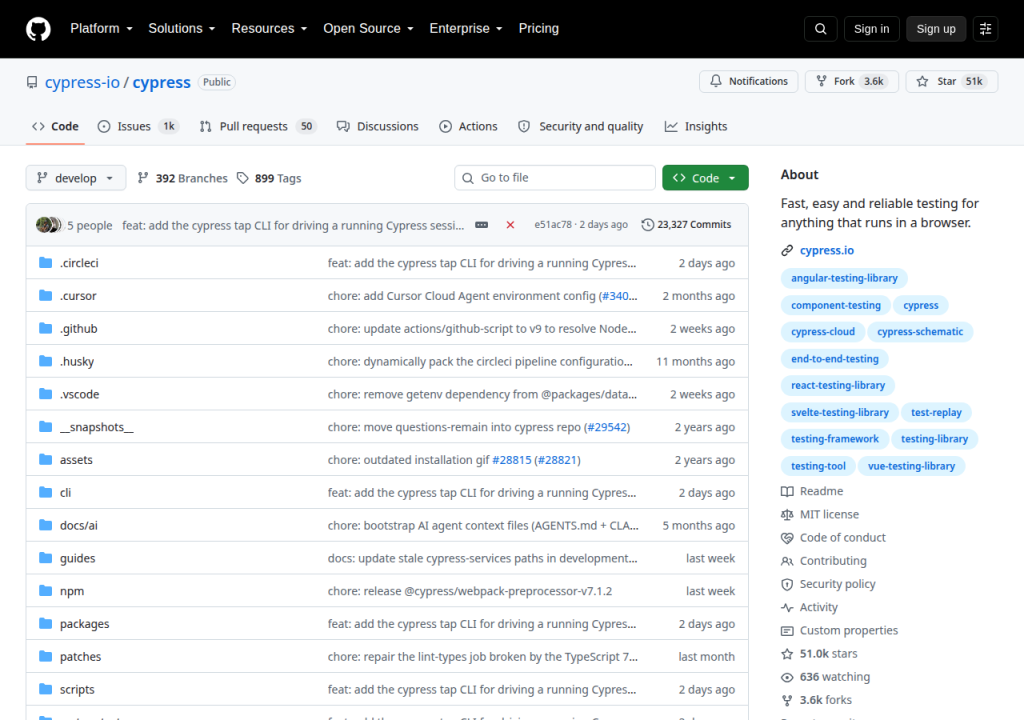
Task: Open the assets folder icon
Action: click(x=45, y=459)
